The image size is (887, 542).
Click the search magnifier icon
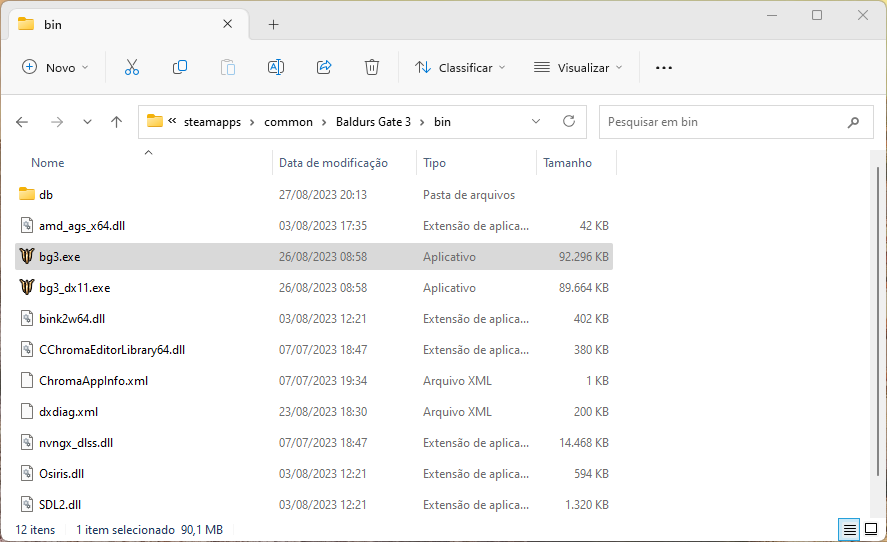point(853,122)
